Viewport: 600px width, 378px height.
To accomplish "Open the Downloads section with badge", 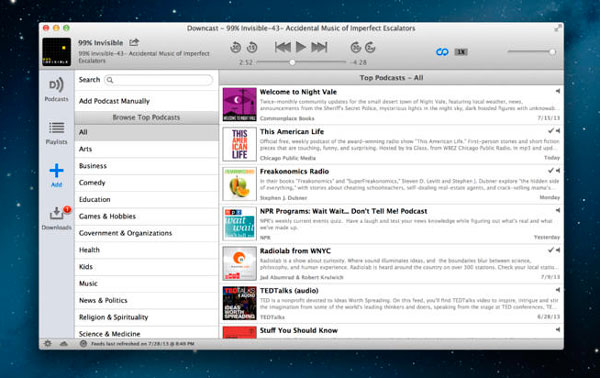I will pos(56,218).
